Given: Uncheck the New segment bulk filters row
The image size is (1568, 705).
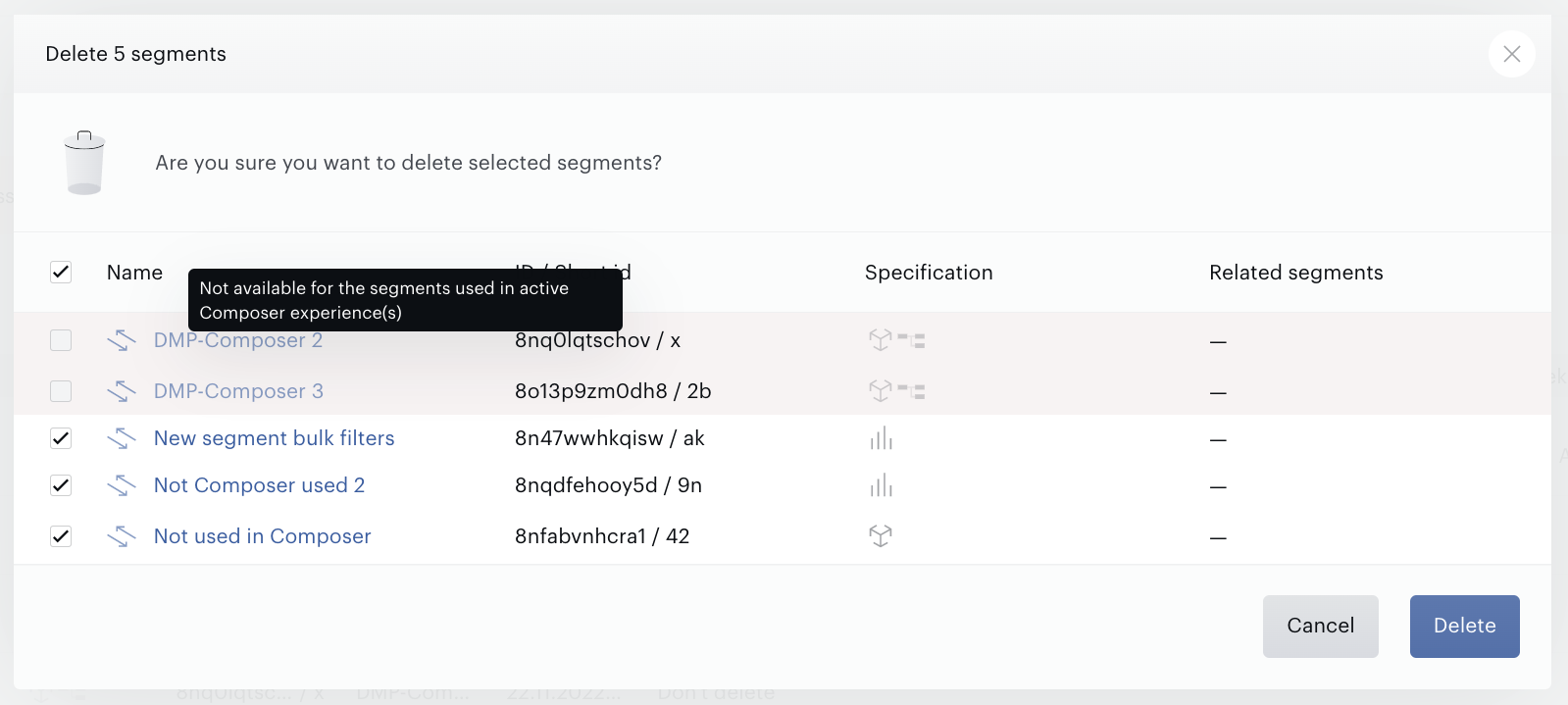Looking at the screenshot, I should [61, 438].
